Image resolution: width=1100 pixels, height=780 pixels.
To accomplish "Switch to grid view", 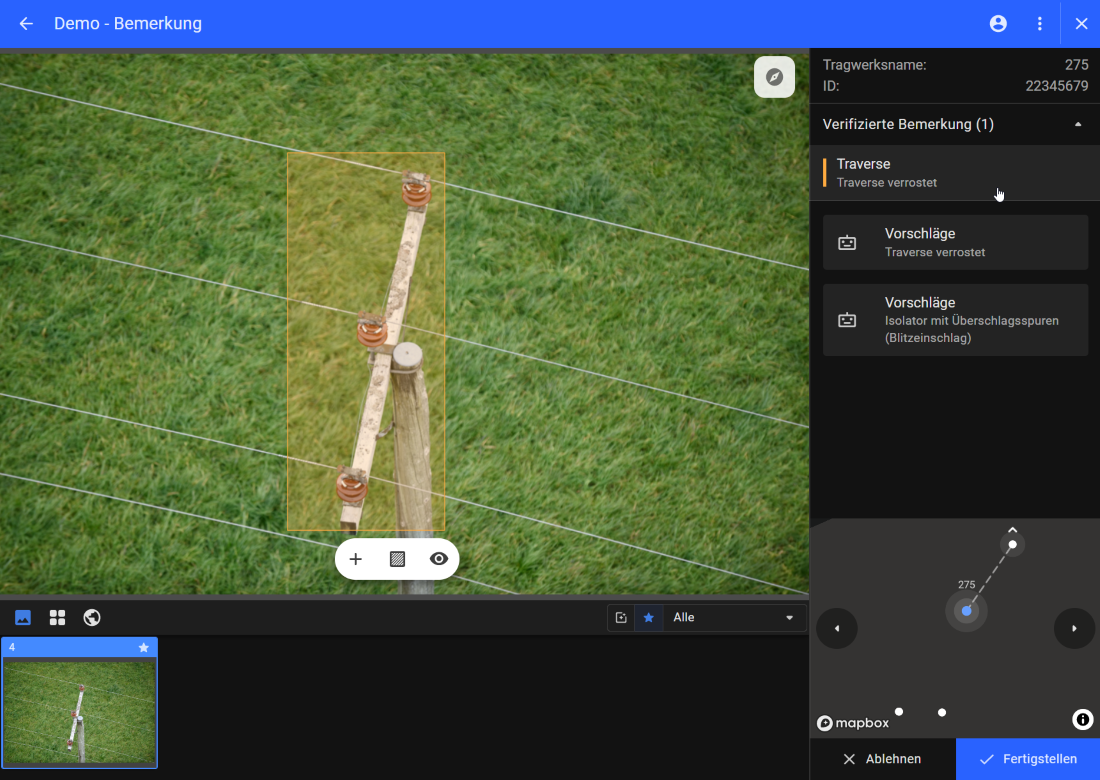I will click(57, 618).
